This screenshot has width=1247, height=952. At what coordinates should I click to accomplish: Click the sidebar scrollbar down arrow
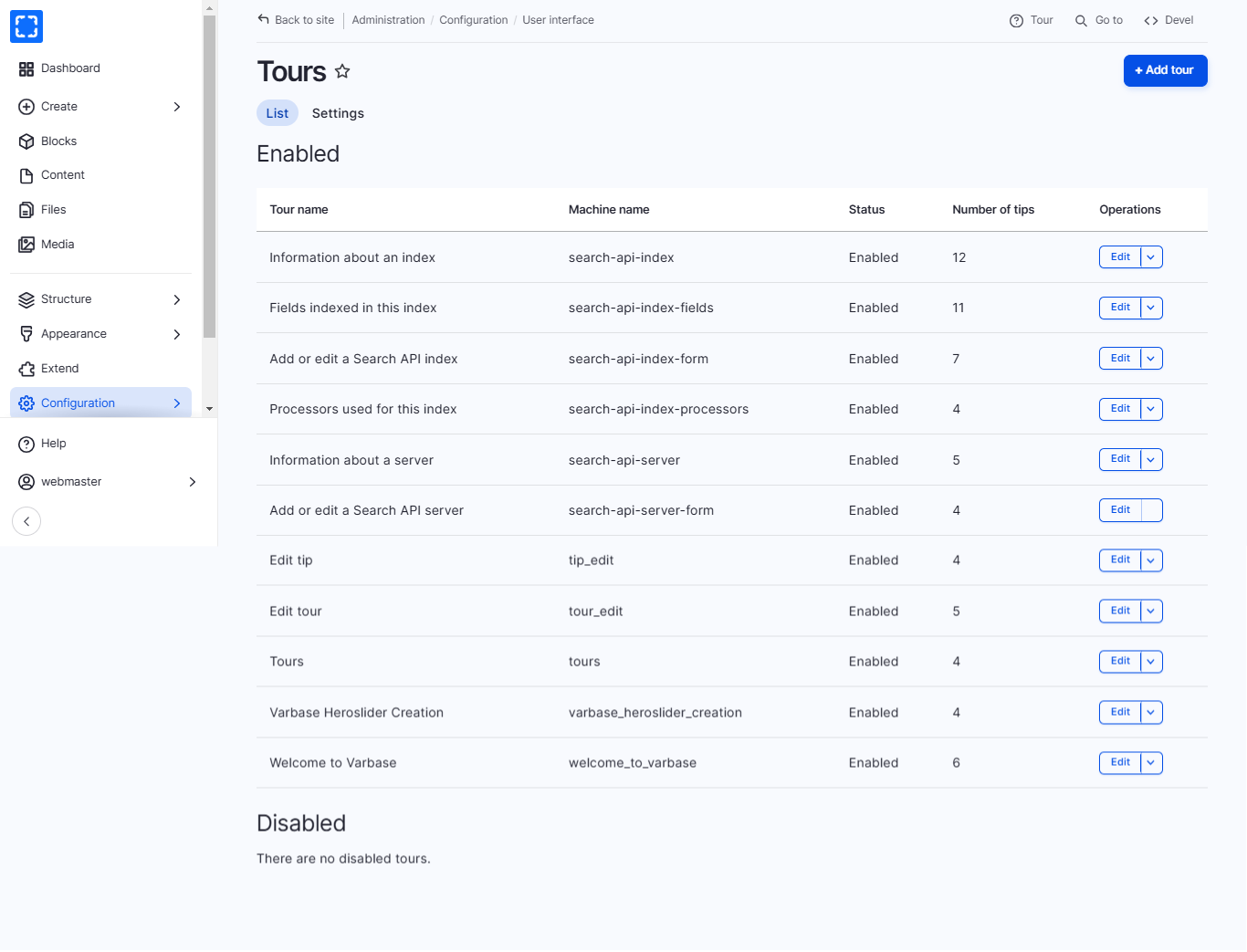[209, 409]
